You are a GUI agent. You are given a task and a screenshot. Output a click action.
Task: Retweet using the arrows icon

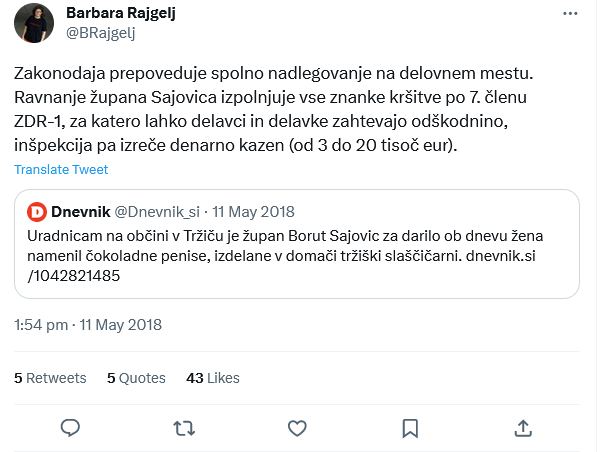[184, 428]
